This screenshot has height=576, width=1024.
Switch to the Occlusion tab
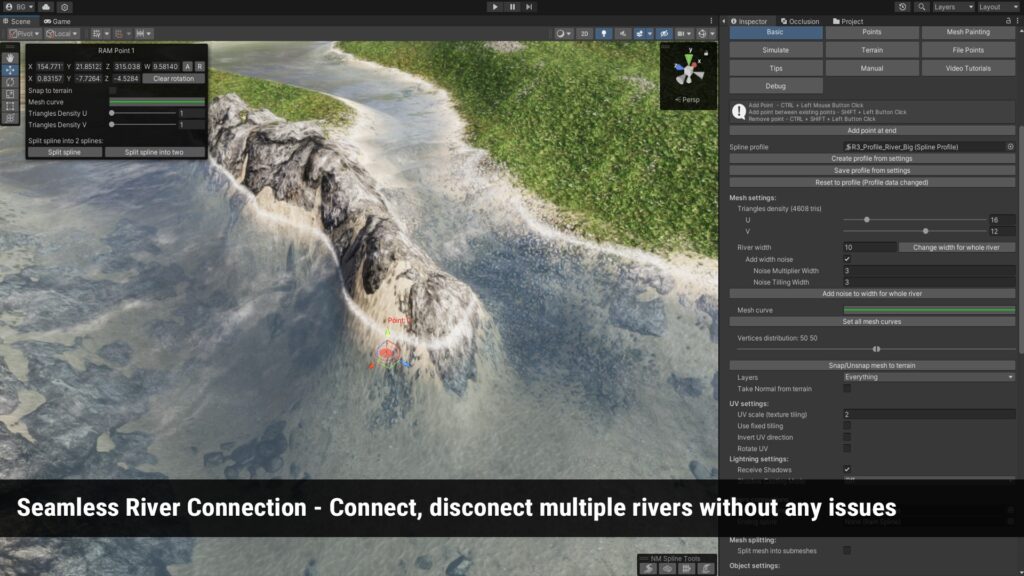tap(800, 21)
